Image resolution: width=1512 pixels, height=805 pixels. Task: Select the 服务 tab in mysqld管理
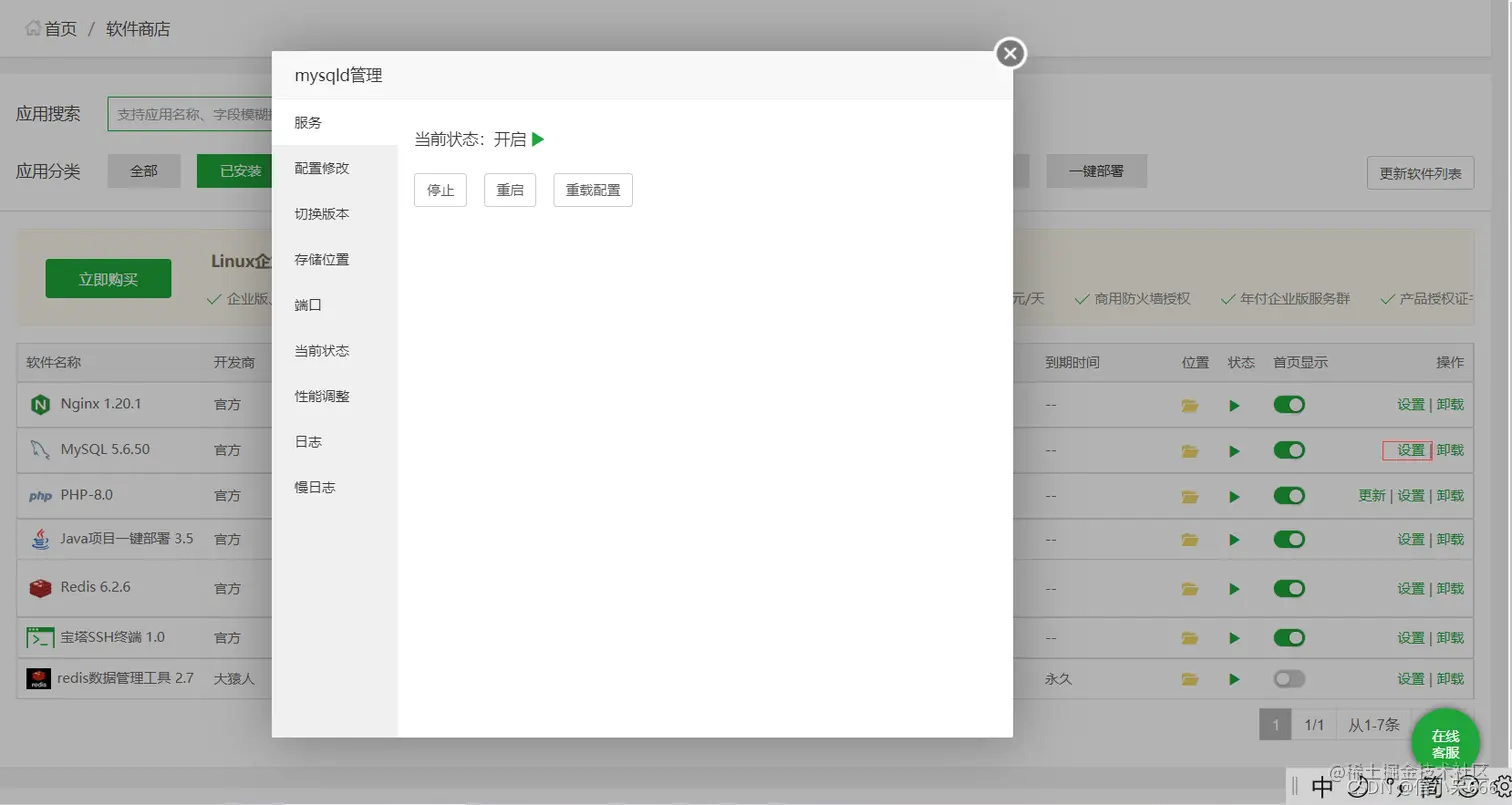pyautogui.click(x=335, y=123)
